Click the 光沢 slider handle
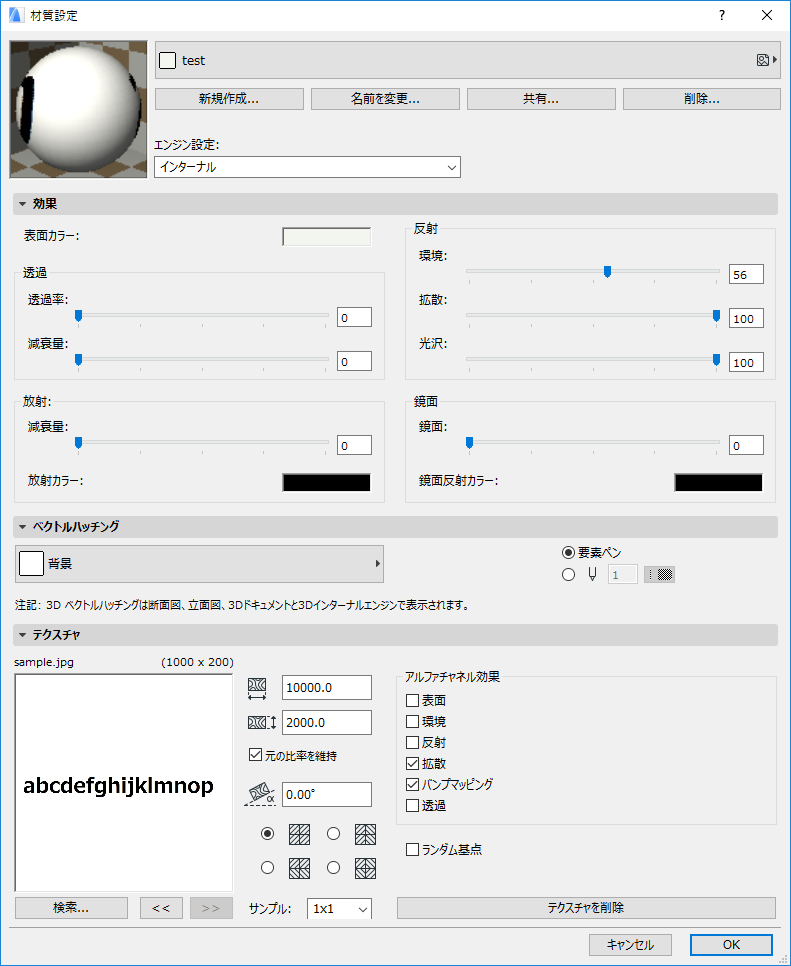This screenshot has height=966, width=791. (716, 360)
